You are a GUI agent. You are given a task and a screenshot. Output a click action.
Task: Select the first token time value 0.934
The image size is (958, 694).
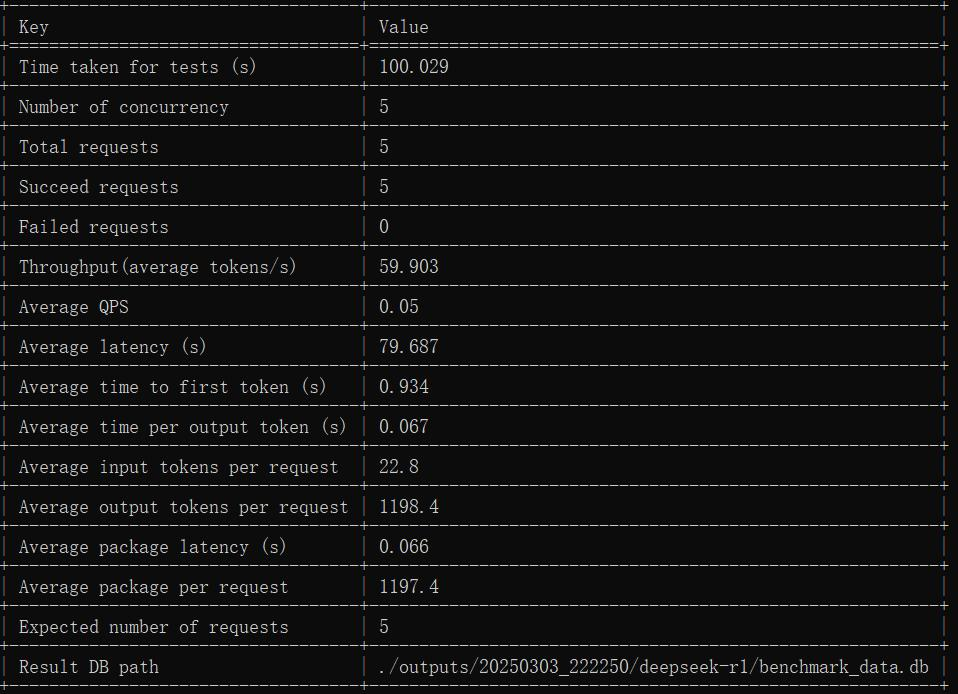click(x=404, y=387)
